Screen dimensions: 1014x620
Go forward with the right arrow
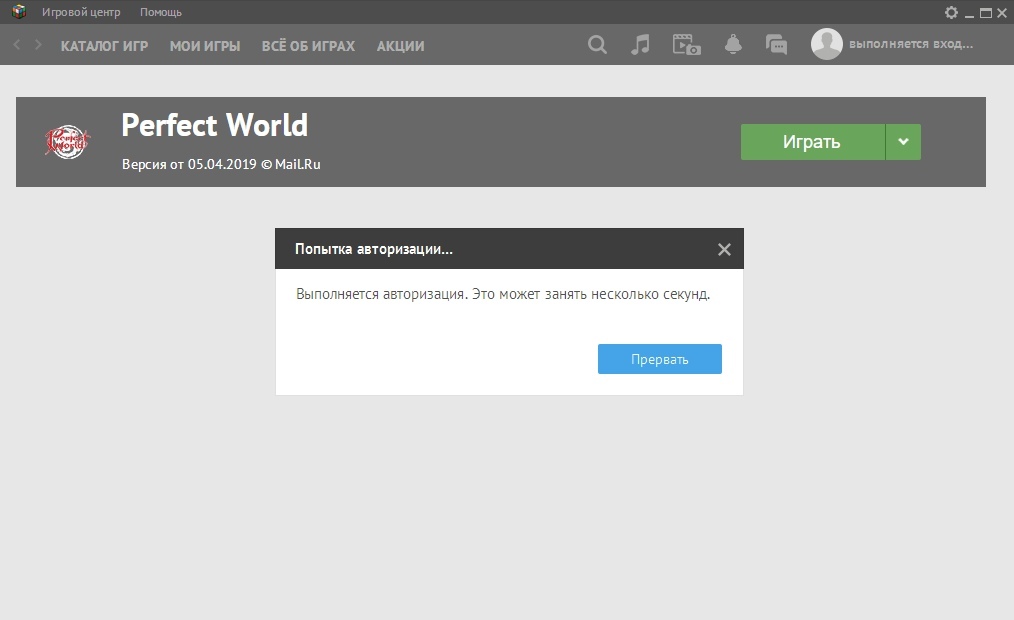pyautogui.click(x=38, y=45)
